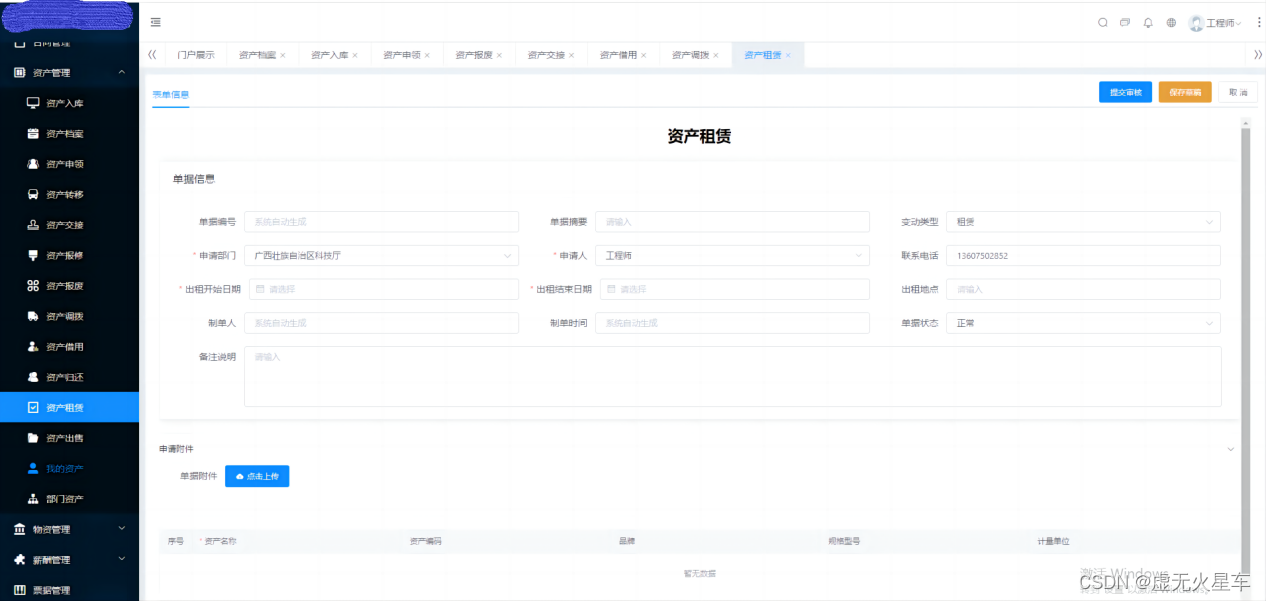The height and width of the screenshot is (601, 1266).
Task: Click the 资产编码 column header
Action: 425,541
